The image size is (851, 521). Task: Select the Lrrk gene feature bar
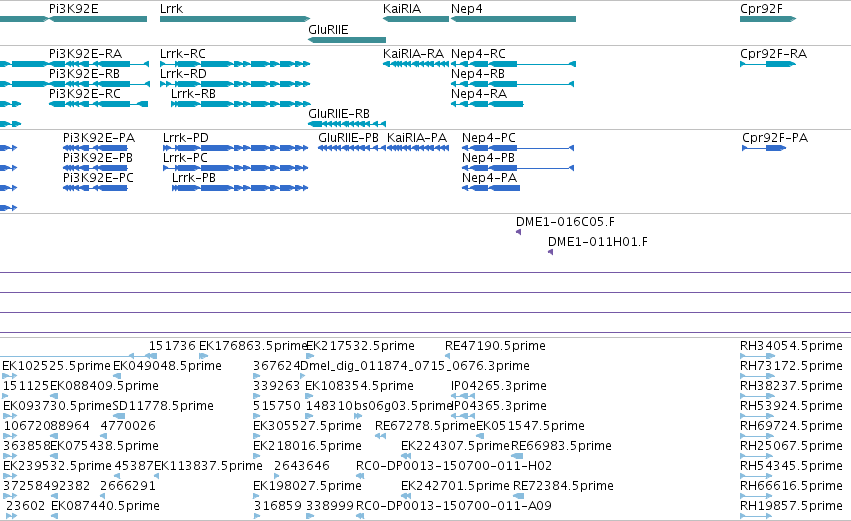click(235, 19)
